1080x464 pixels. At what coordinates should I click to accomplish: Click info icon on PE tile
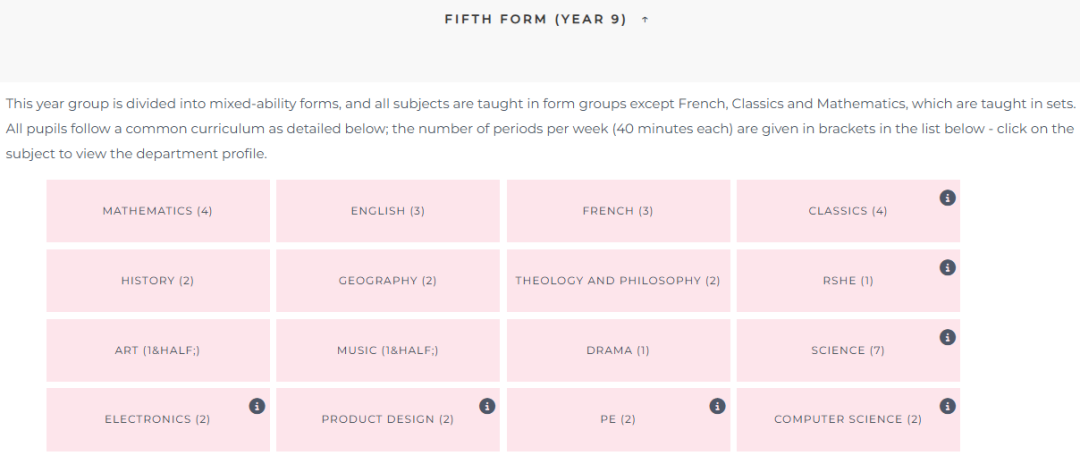pyautogui.click(x=717, y=406)
